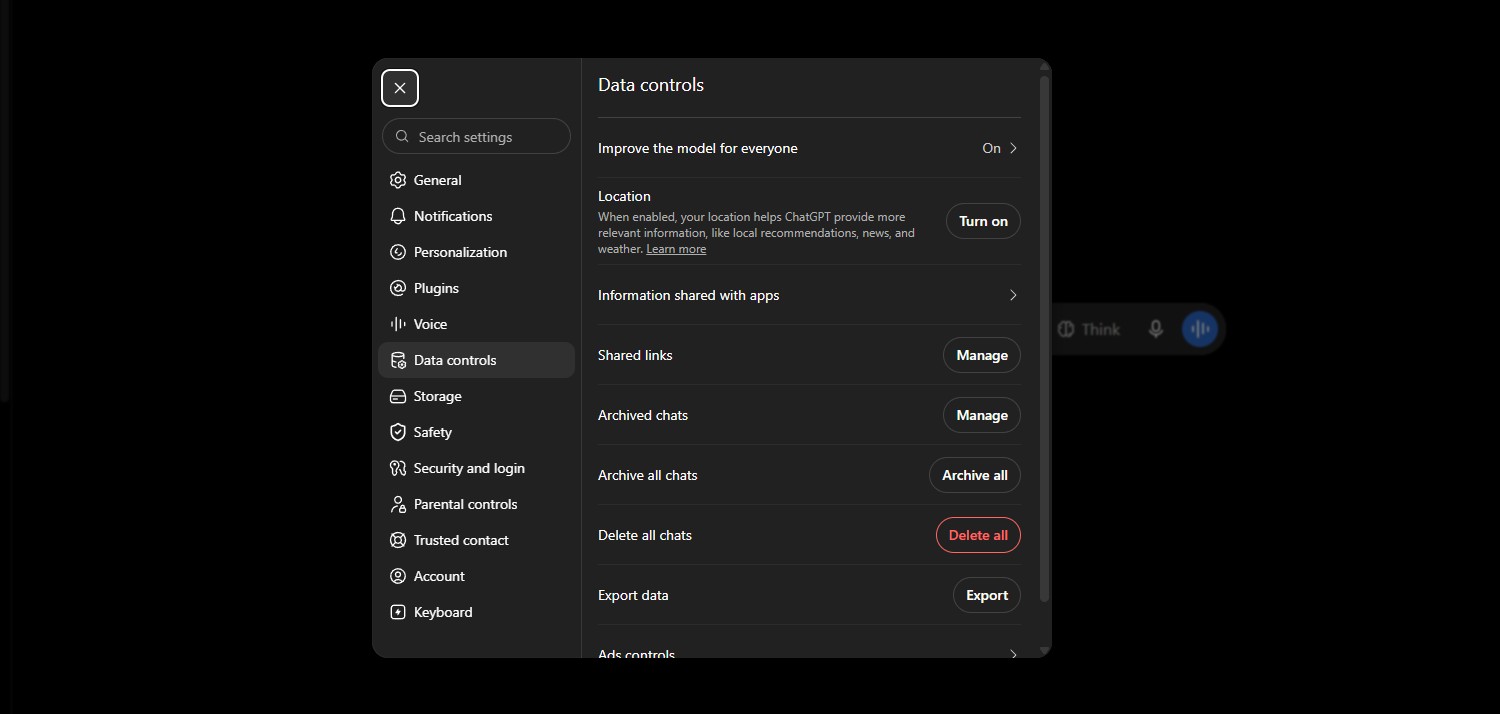Click the Plugins icon in sidebar
The width and height of the screenshot is (1500, 714).
pyautogui.click(x=398, y=288)
